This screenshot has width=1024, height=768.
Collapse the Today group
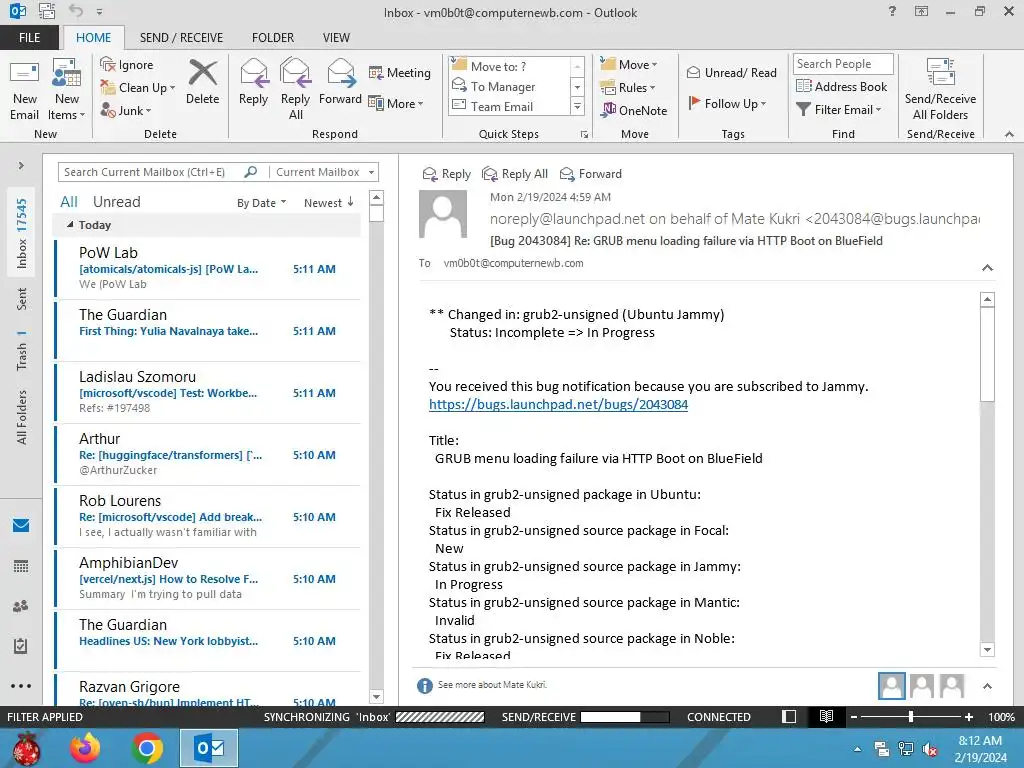tap(70, 225)
